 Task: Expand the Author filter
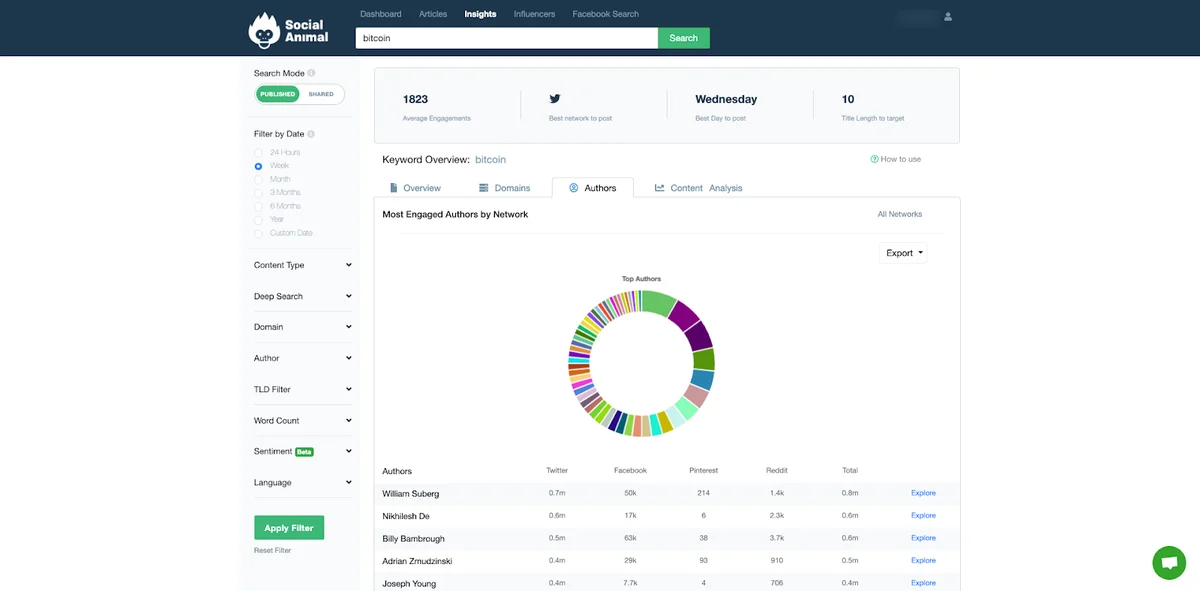pyautogui.click(x=303, y=358)
